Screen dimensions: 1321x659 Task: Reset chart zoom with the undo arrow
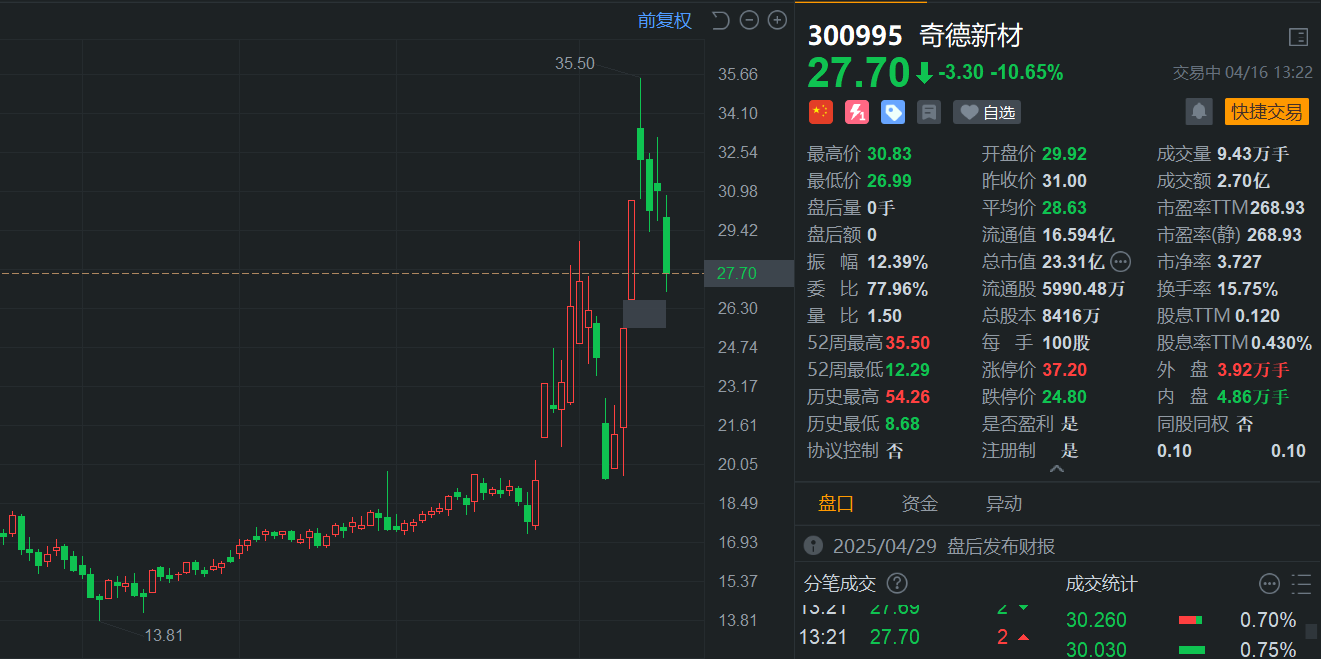720,20
